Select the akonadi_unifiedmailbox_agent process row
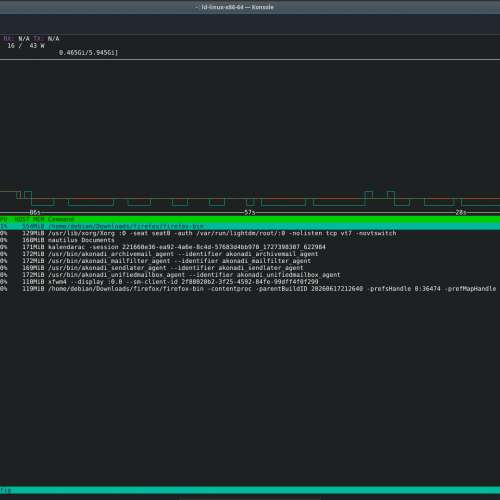 click(x=250, y=275)
